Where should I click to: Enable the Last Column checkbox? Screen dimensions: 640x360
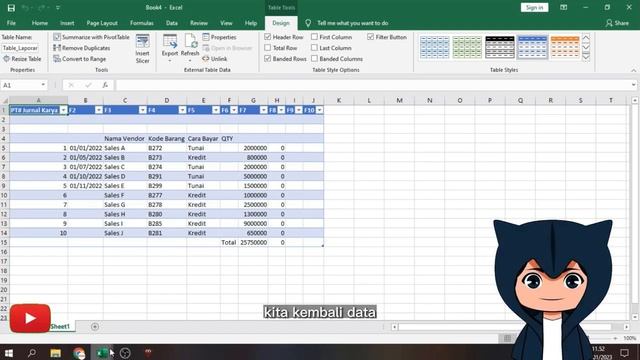pyautogui.click(x=314, y=48)
